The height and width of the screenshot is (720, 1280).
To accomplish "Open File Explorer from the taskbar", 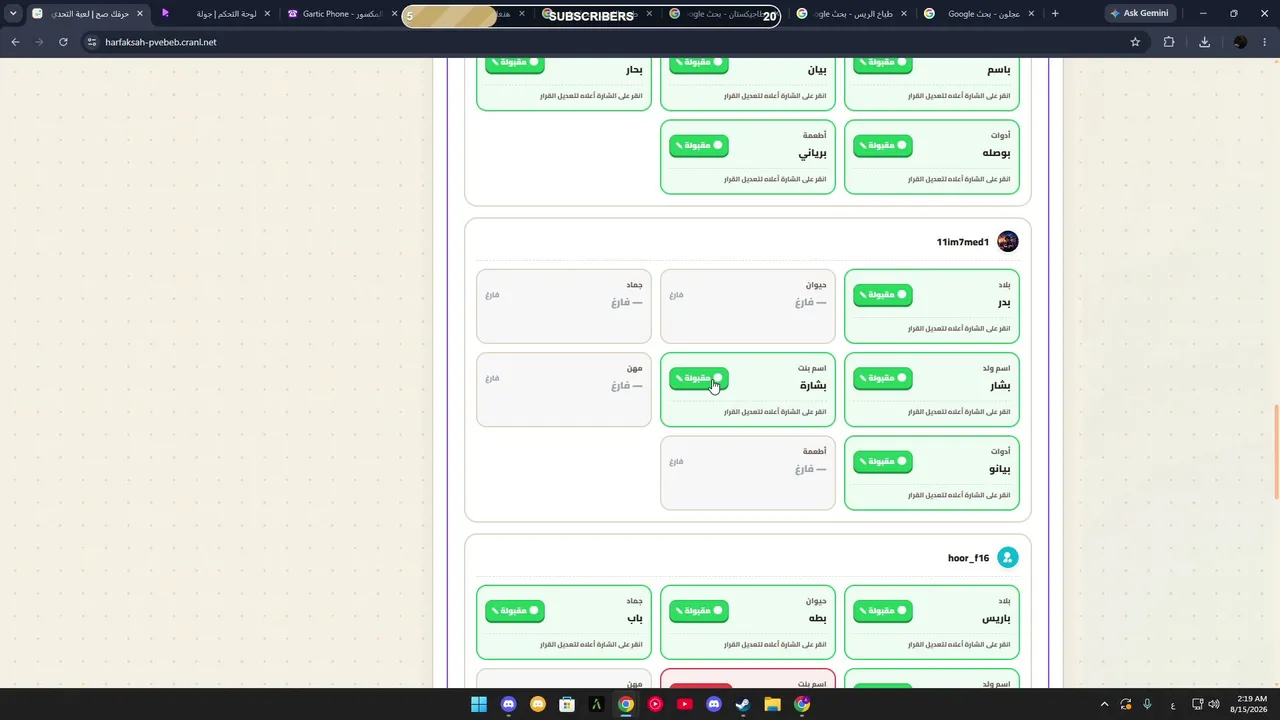I will tap(772, 704).
